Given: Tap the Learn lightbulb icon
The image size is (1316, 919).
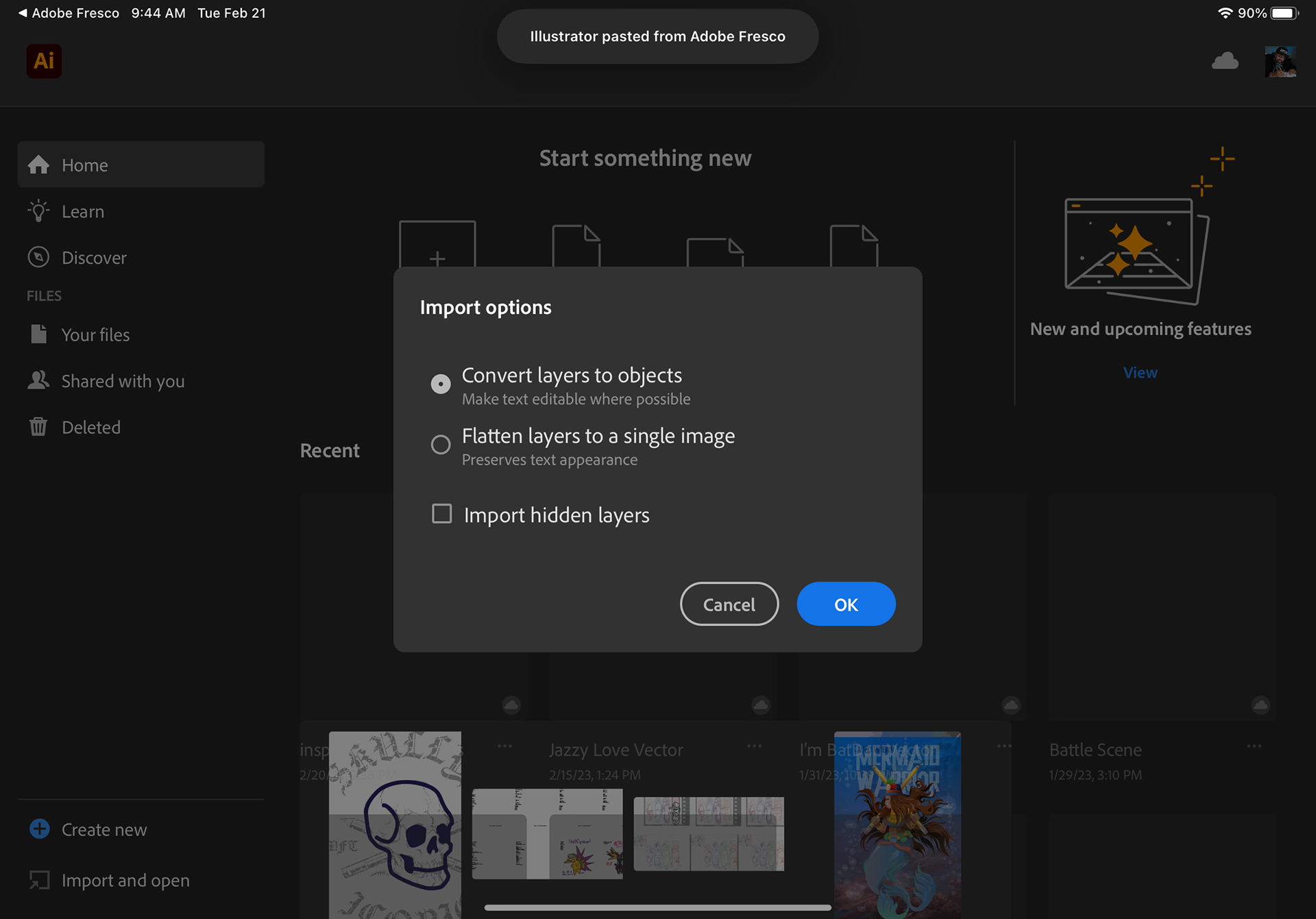Looking at the screenshot, I should (x=38, y=211).
